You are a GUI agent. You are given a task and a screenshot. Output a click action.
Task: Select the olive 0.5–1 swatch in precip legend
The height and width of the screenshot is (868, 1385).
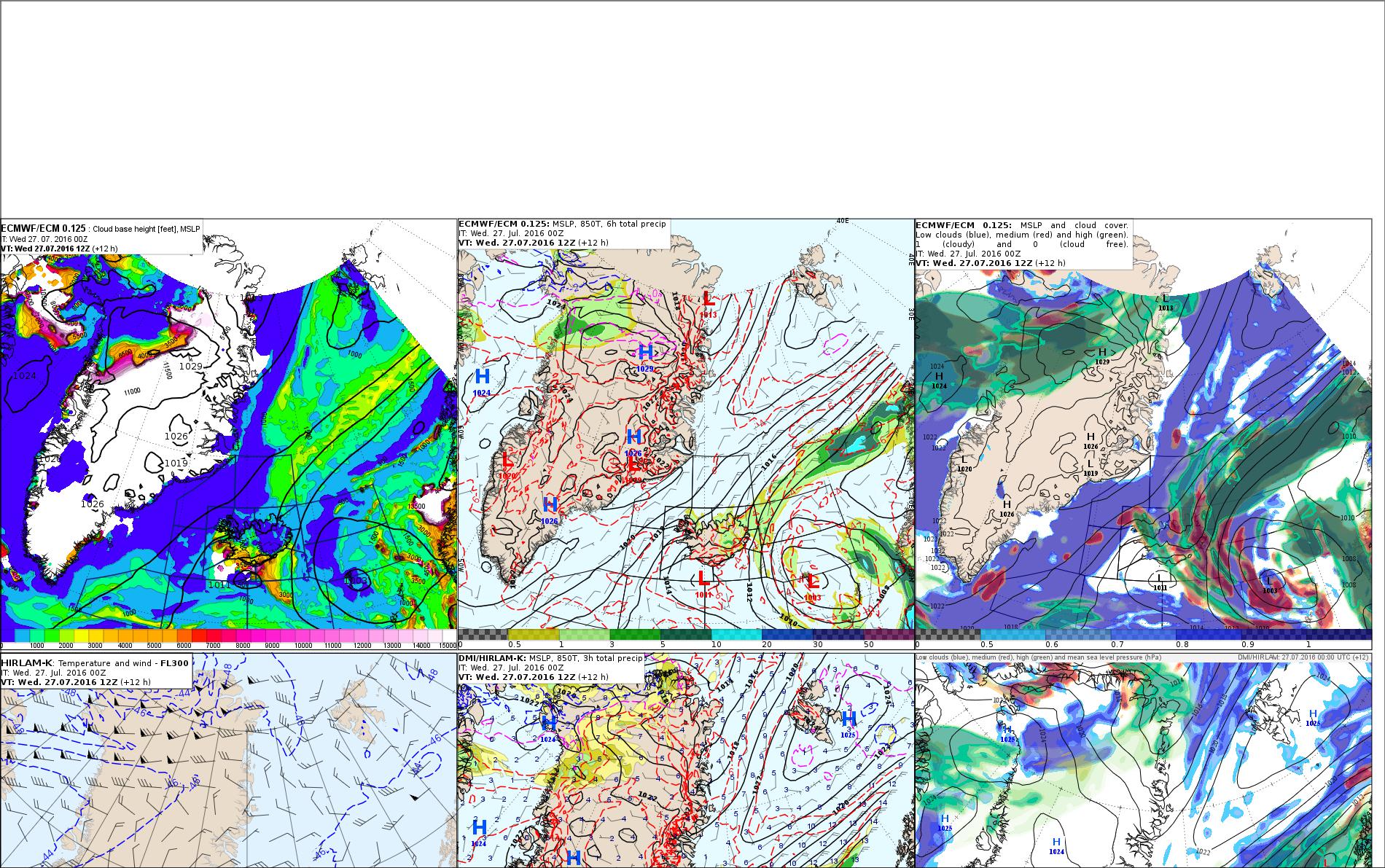point(534,635)
